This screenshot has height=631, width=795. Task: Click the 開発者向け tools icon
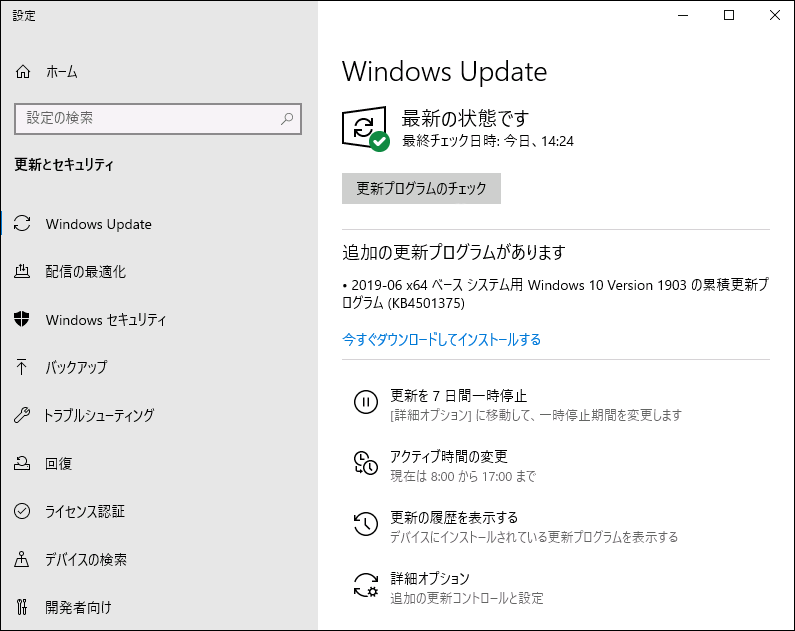[x=22, y=606]
